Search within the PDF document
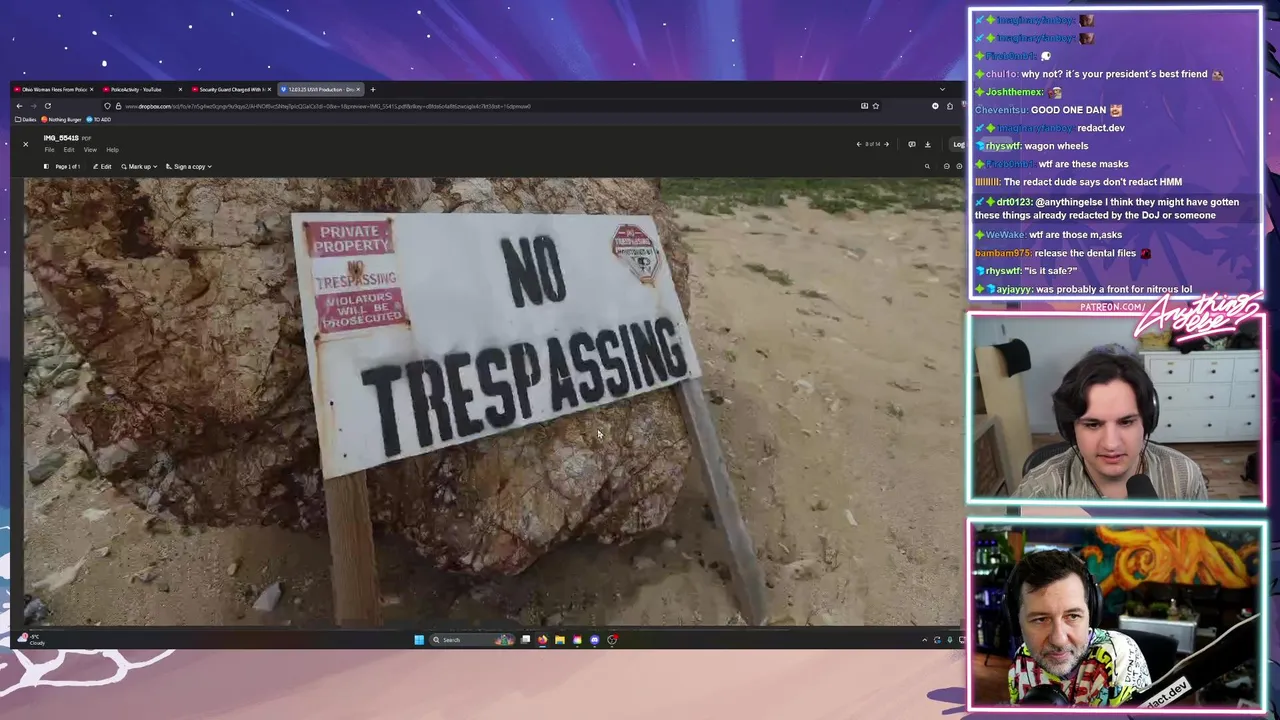 click(x=927, y=166)
